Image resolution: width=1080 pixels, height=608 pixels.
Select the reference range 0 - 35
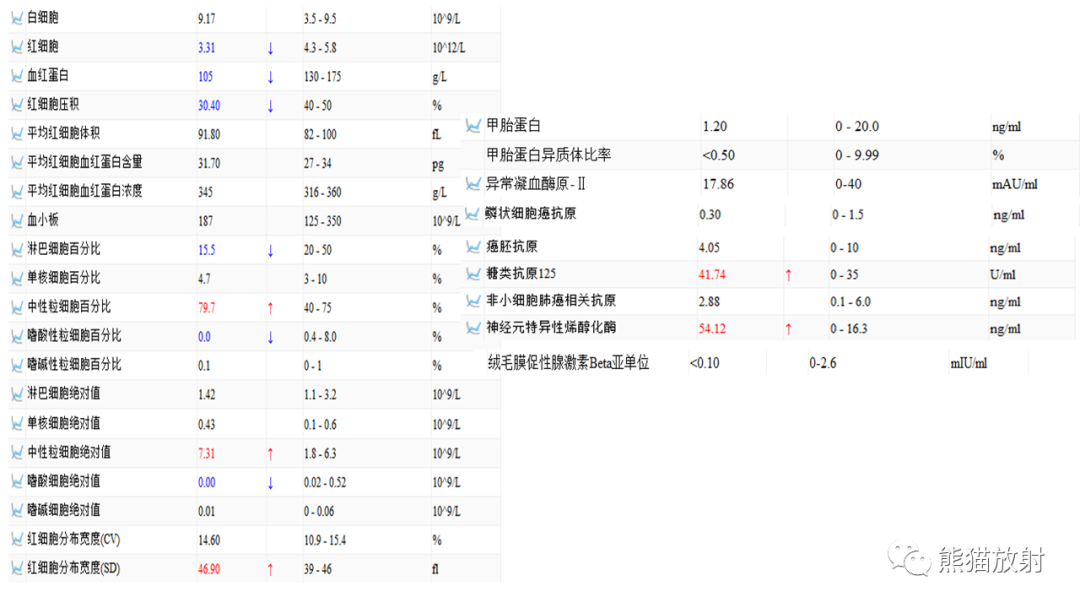click(844, 274)
